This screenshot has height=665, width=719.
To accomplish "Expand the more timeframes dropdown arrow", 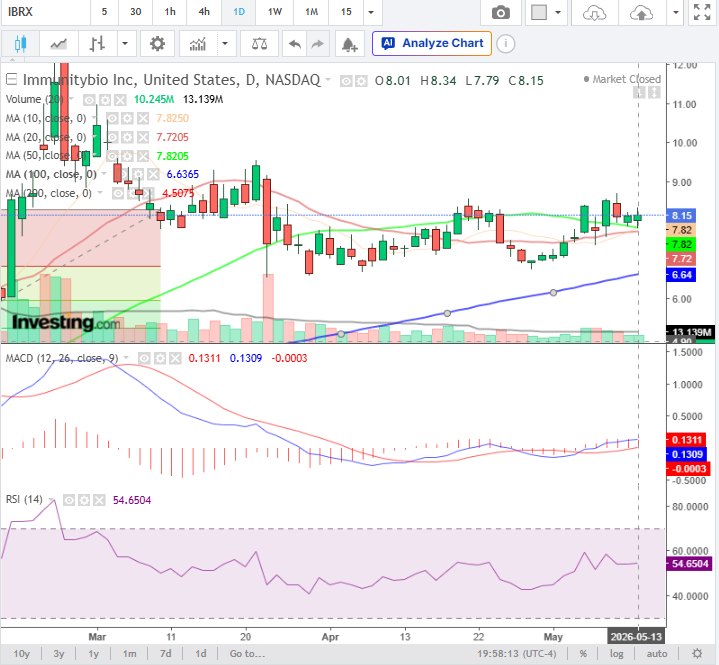I will tap(371, 12).
